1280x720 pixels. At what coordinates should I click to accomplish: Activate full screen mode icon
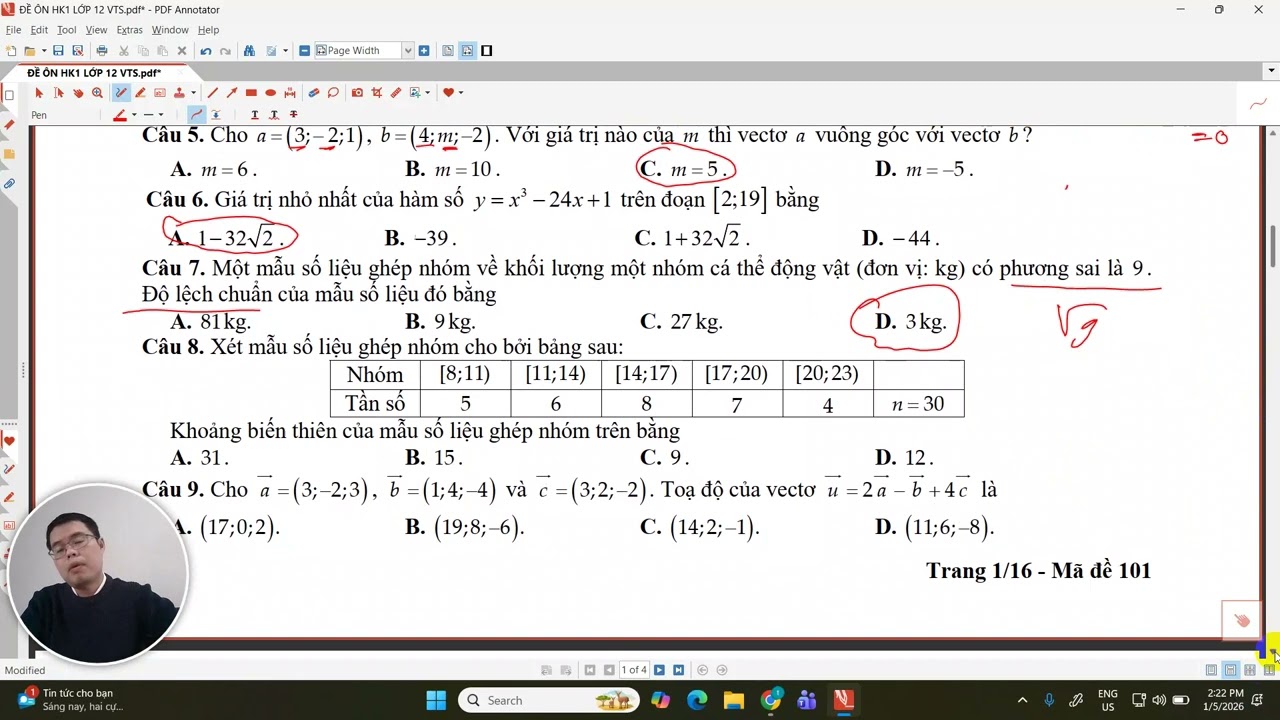pos(487,51)
